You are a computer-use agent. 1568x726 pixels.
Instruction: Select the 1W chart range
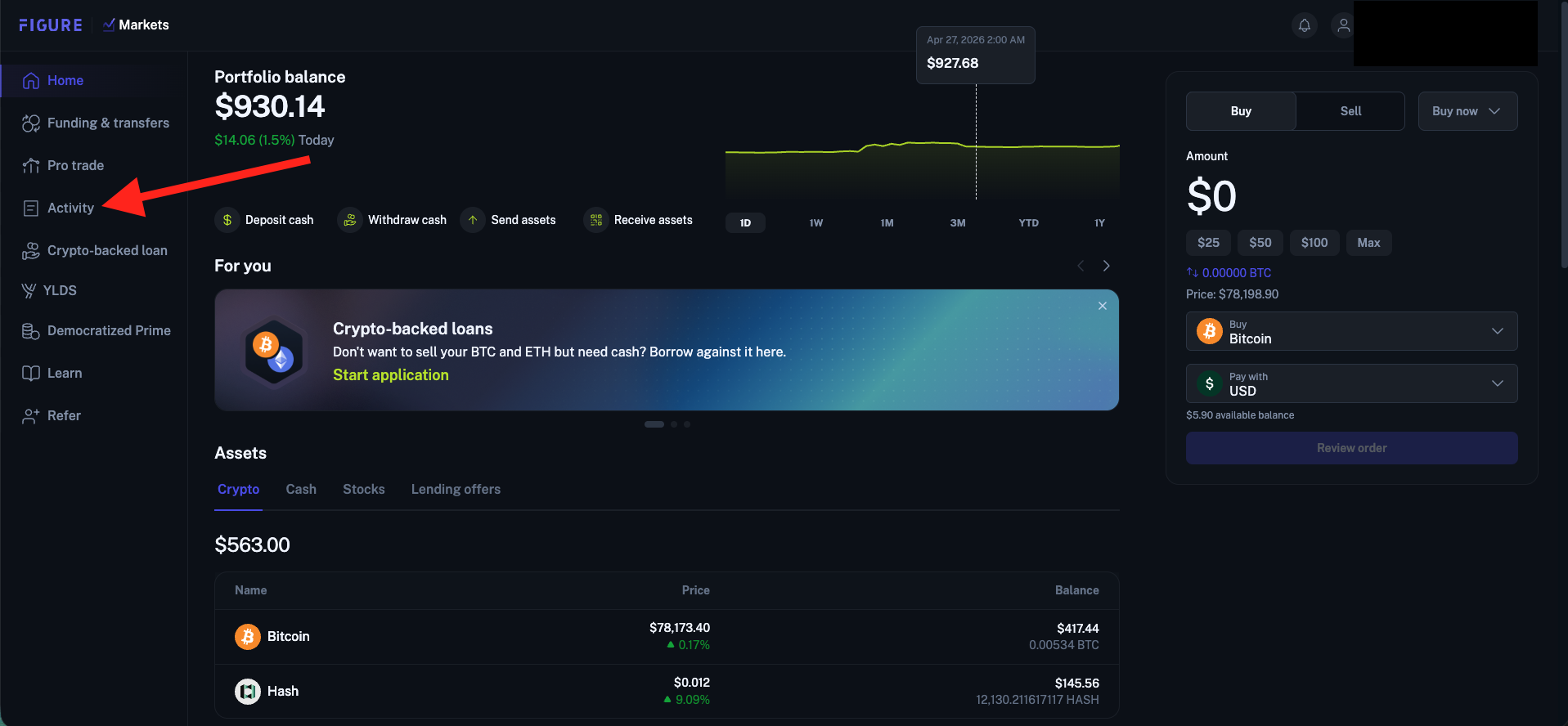click(x=816, y=222)
